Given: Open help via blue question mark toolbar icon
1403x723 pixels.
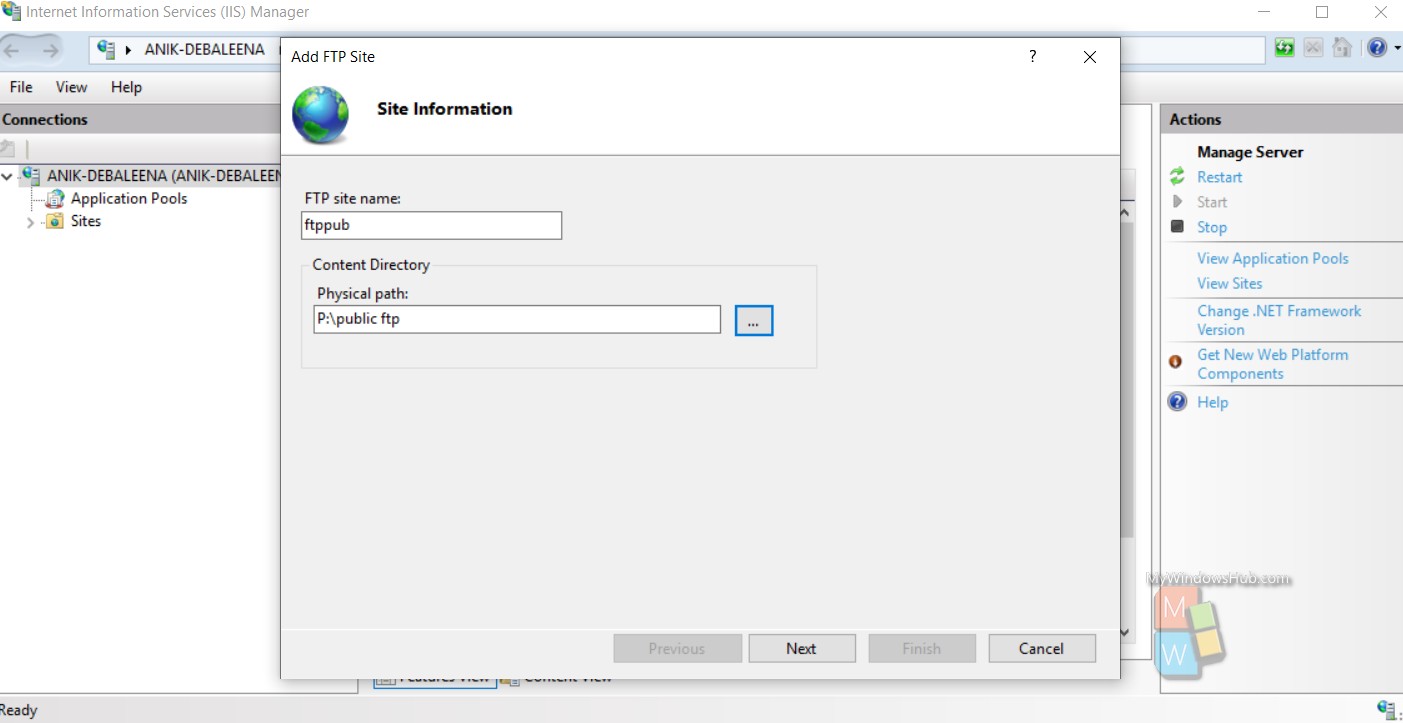Looking at the screenshot, I should 1377,48.
